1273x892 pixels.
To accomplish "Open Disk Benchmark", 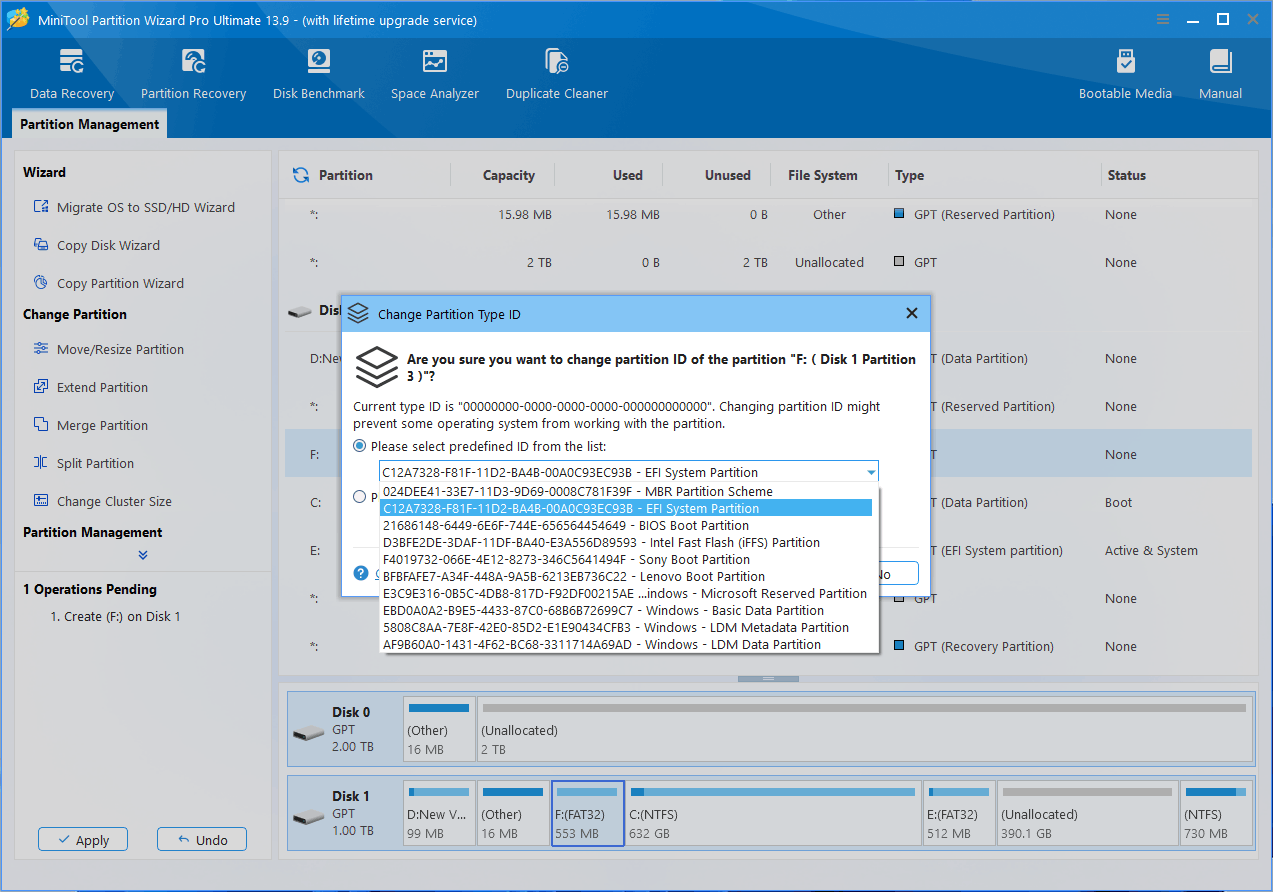I will [x=318, y=75].
